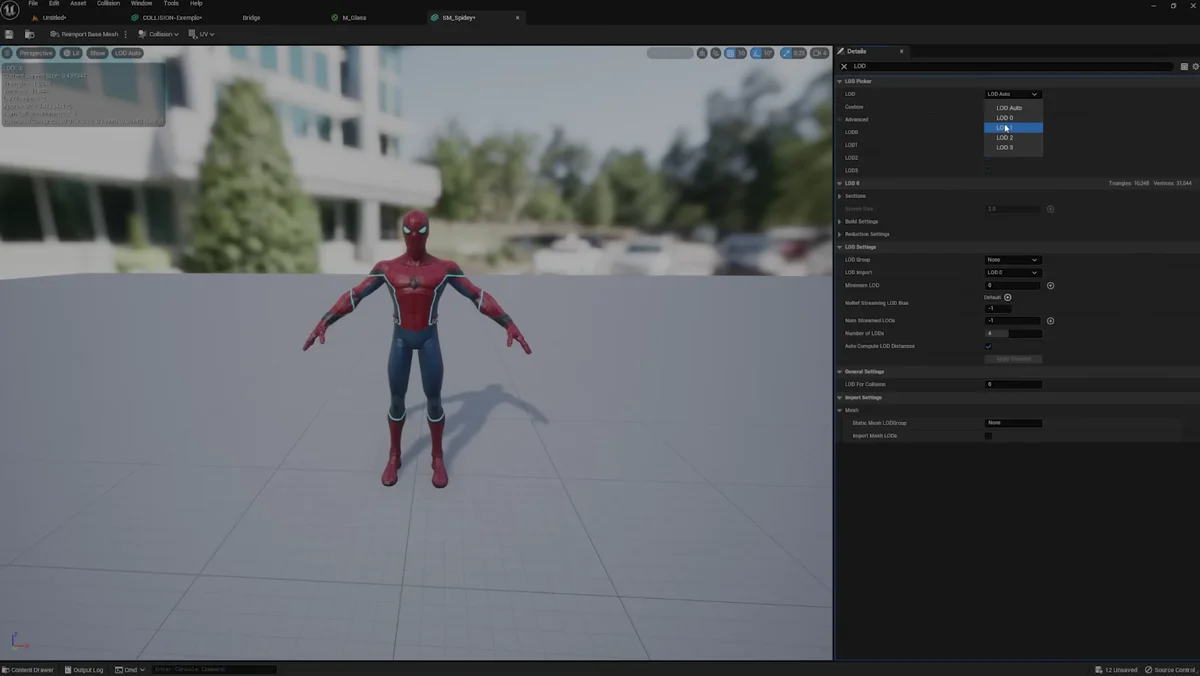The width and height of the screenshot is (1200, 676).
Task: Expand the Reduction Settings row
Action: pos(840,234)
